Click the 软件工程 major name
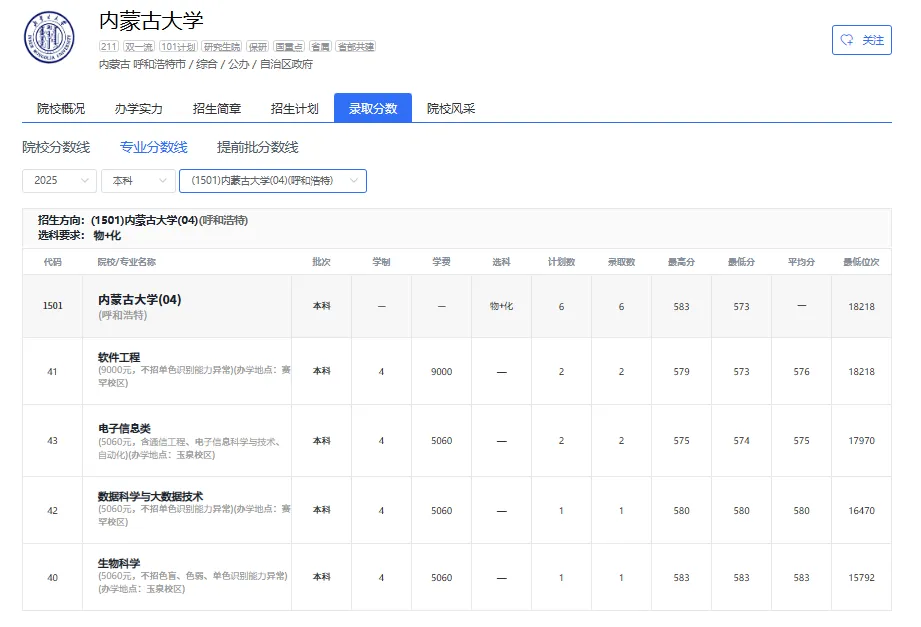The height and width of the screenshot is (627, 921). (119, 357)
